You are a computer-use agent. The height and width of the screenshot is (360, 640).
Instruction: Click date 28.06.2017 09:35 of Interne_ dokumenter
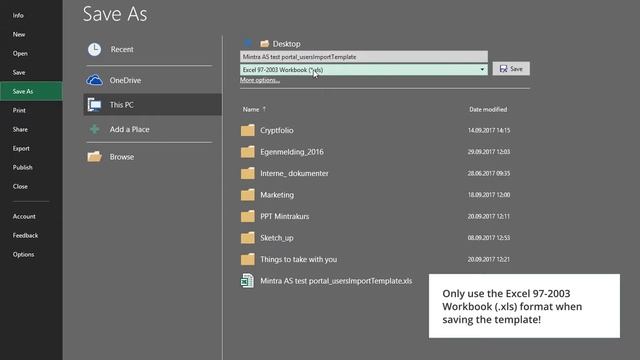point(489,173)
